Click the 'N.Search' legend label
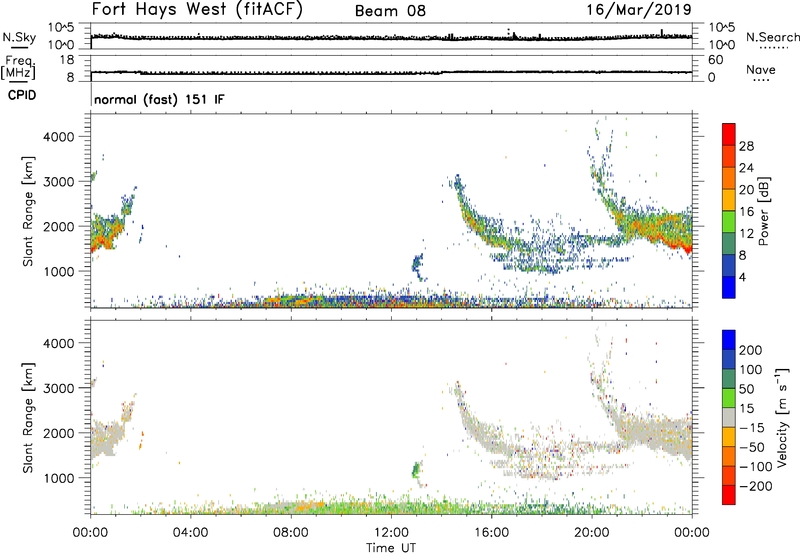800x554 pixels. coord(772,37)
